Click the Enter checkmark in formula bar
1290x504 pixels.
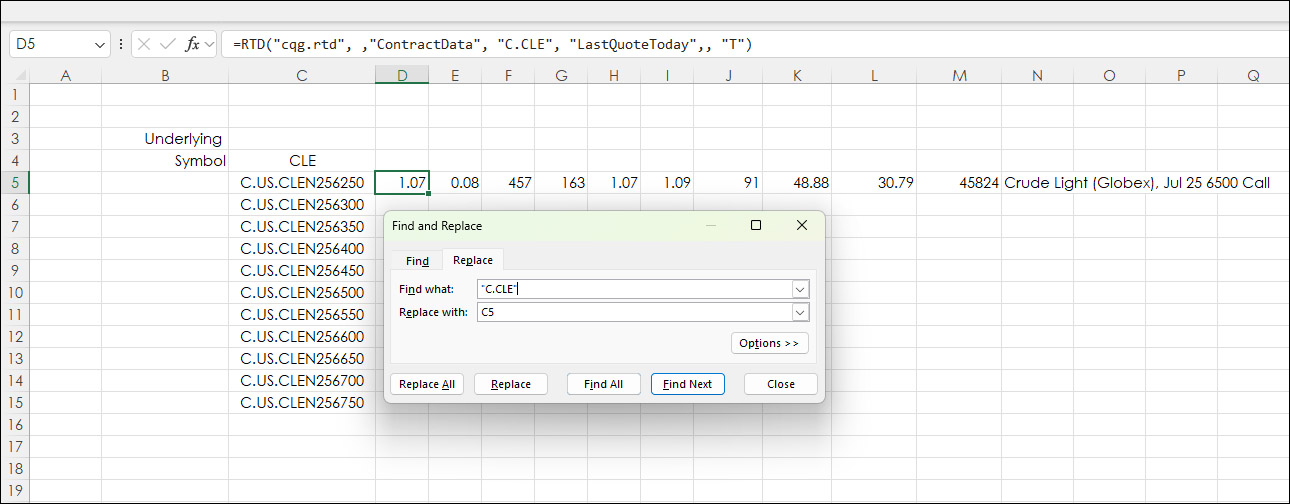tap(167, 44)
